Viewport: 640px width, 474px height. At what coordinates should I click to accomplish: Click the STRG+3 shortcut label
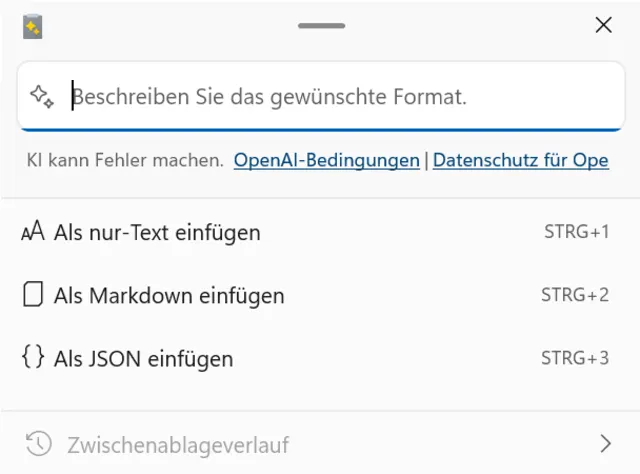575,357
